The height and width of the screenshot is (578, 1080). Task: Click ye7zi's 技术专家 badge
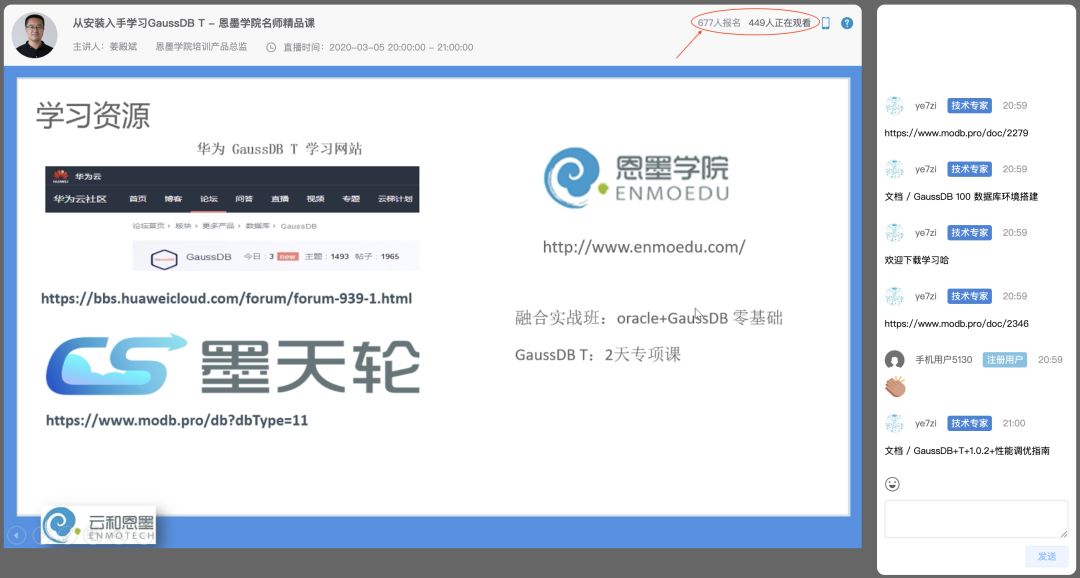[x=968, y=105]
